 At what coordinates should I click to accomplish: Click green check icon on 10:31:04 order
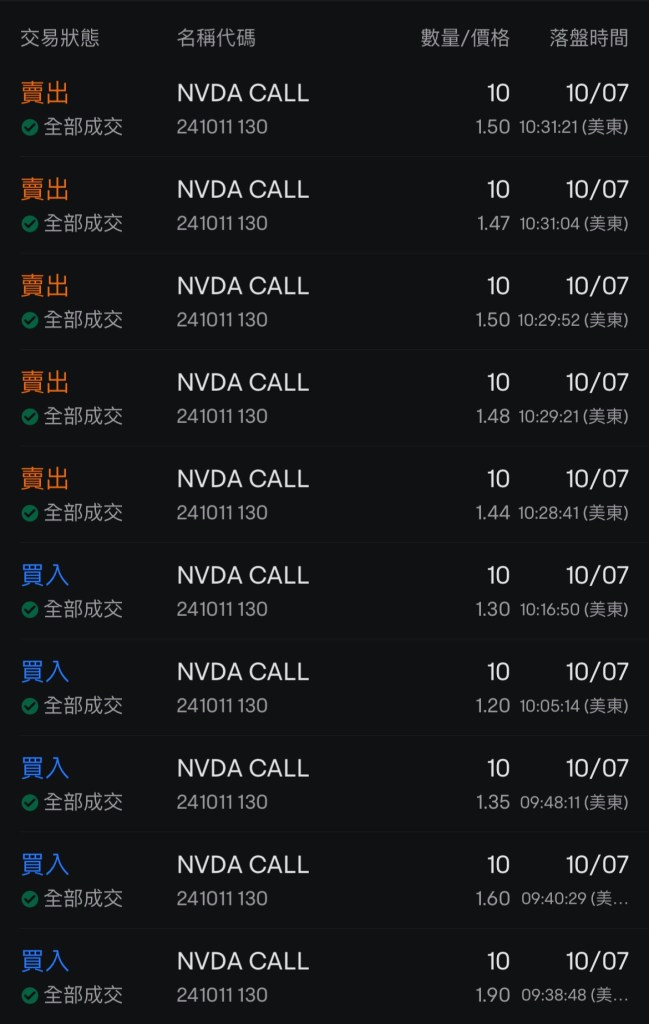[30, 223]
